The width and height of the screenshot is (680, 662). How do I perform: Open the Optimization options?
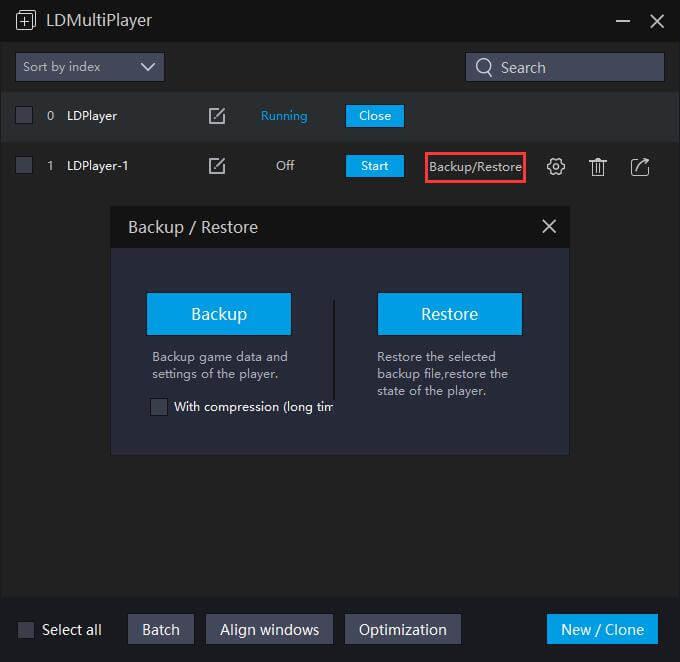[x=402, y=629]
